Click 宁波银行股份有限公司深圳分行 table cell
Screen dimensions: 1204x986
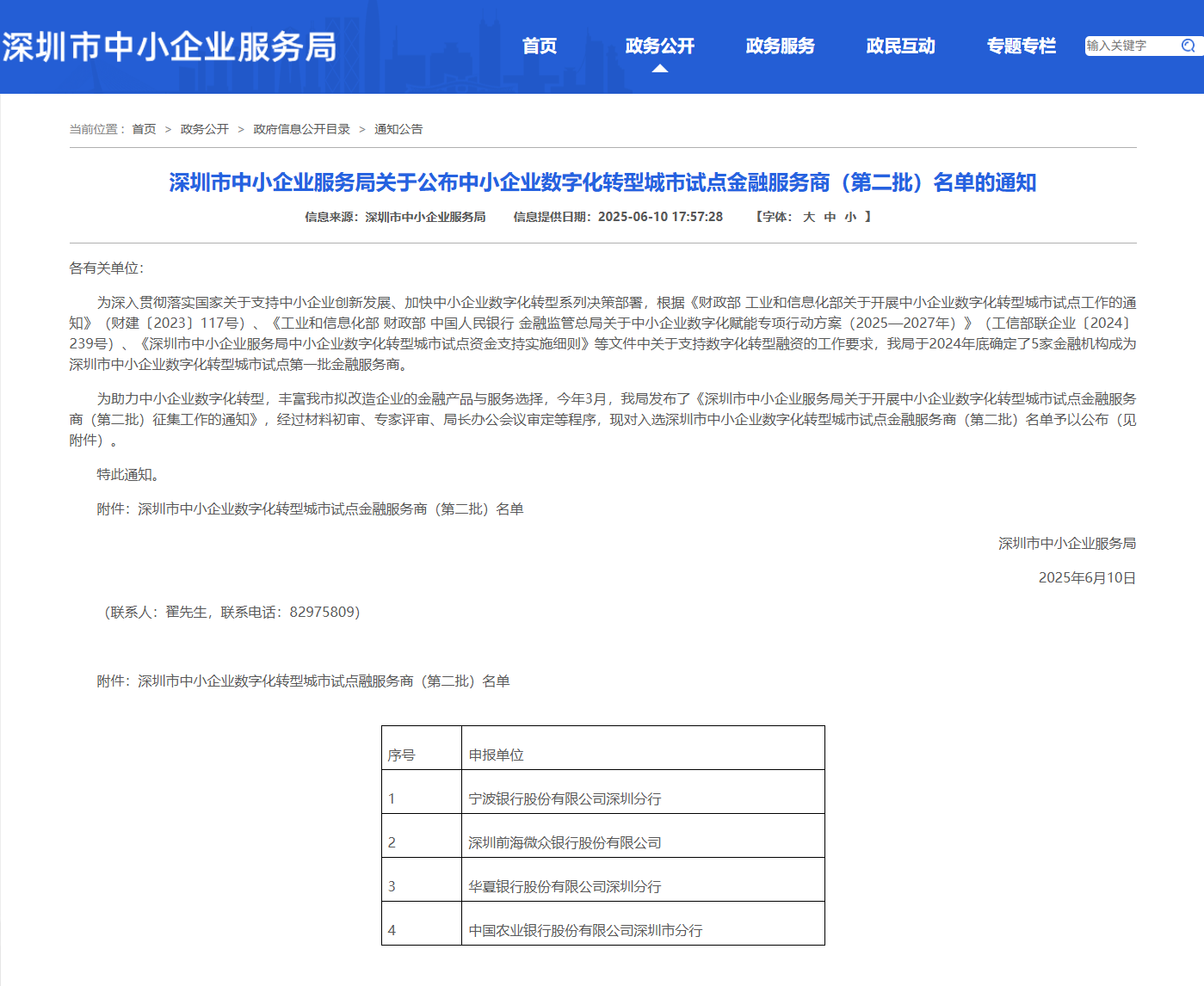pos(565,798)
